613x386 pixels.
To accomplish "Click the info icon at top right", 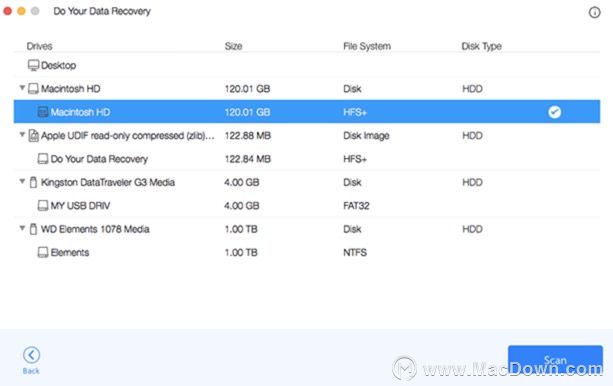I will pos(594,13).
